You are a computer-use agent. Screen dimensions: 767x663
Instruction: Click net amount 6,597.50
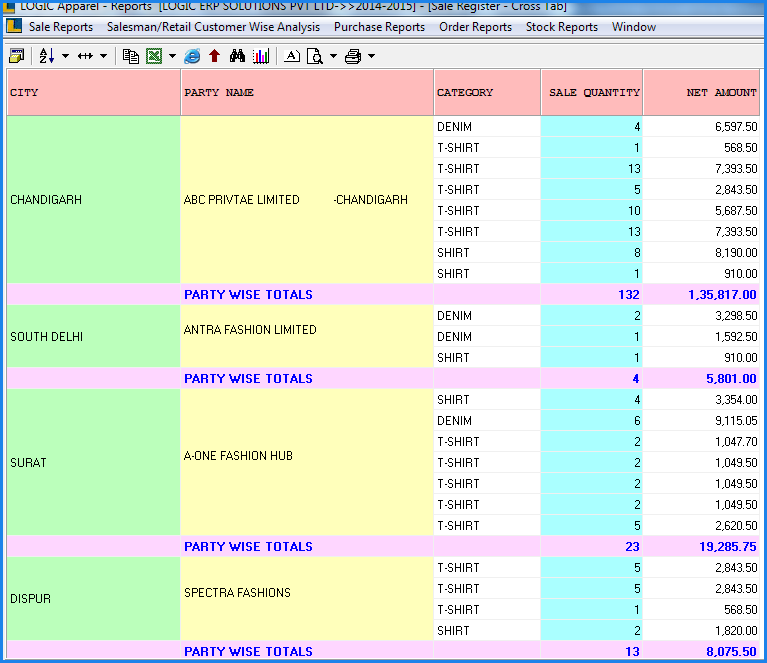pyautogui.click(x=701, y=127)
